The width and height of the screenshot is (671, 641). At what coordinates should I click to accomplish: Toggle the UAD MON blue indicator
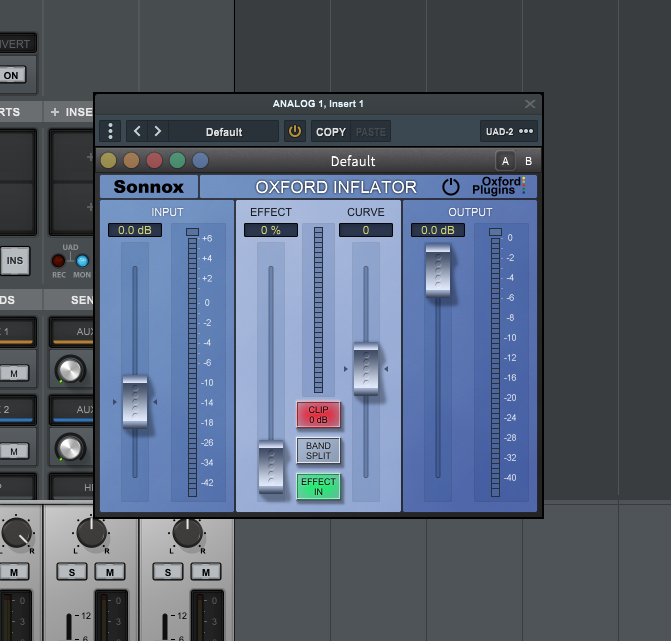tap(82, 261)
